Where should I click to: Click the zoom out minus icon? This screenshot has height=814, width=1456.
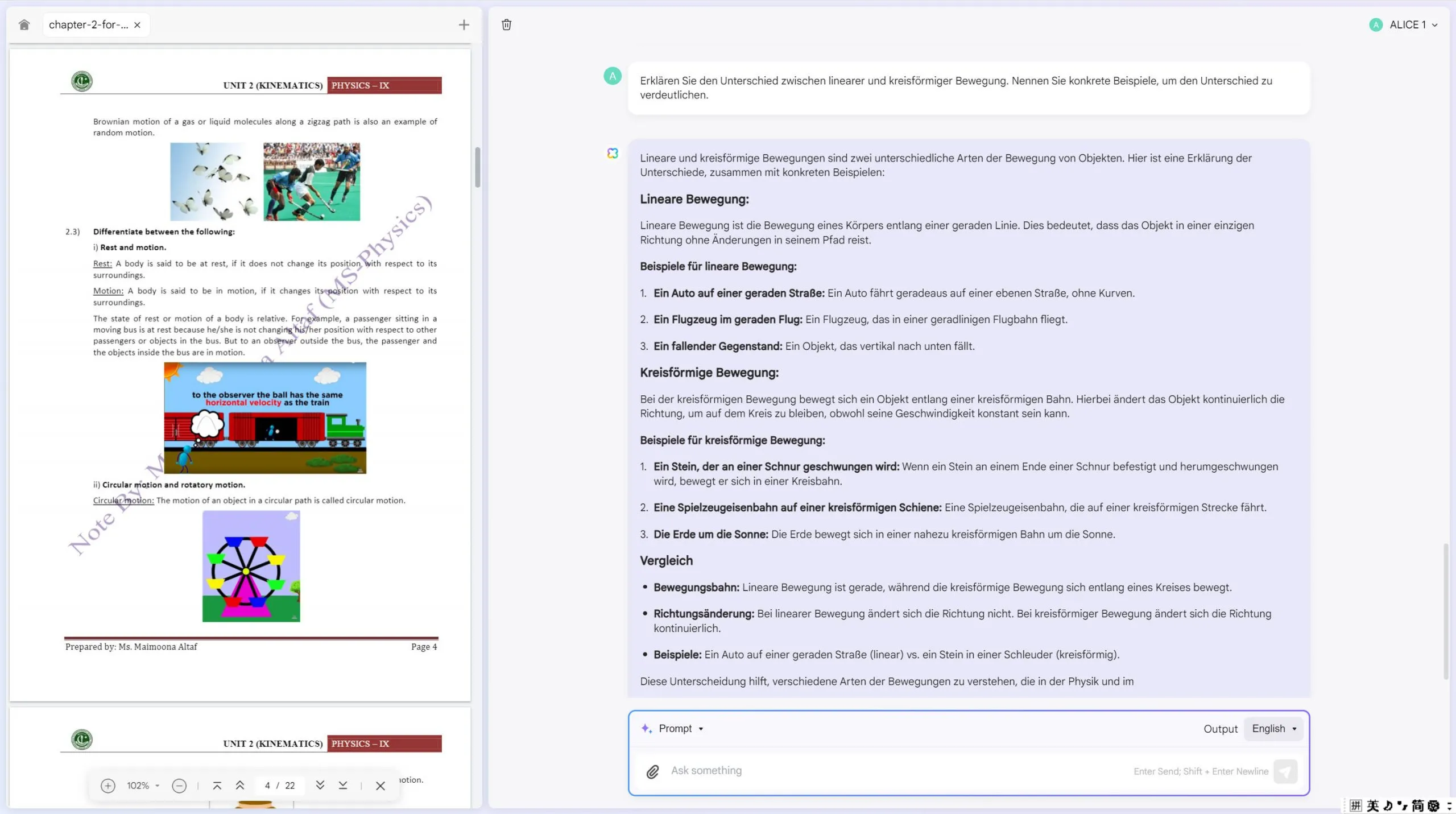point(179,785)
